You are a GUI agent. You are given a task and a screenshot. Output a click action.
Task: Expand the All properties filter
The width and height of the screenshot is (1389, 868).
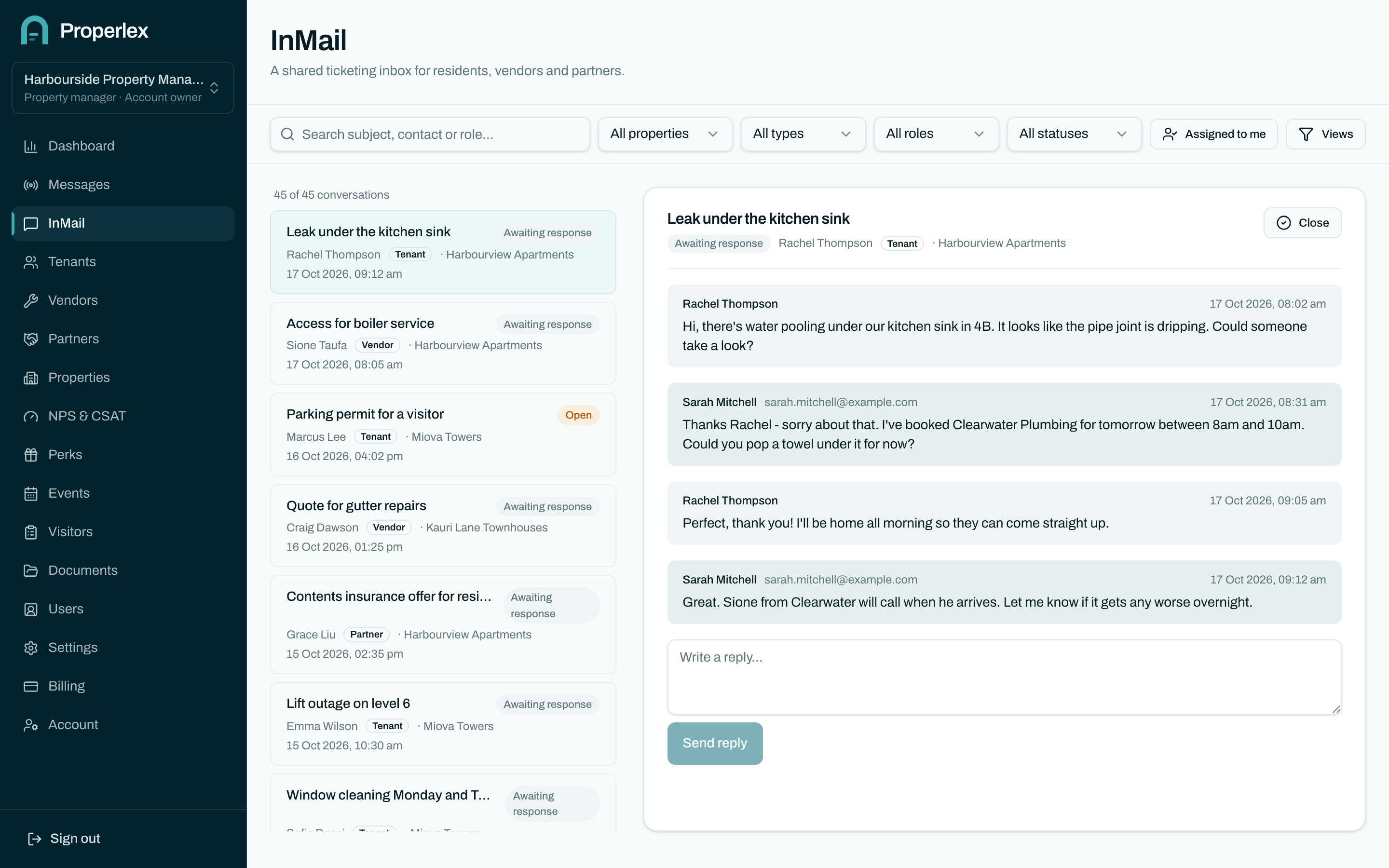click(665, 134)
